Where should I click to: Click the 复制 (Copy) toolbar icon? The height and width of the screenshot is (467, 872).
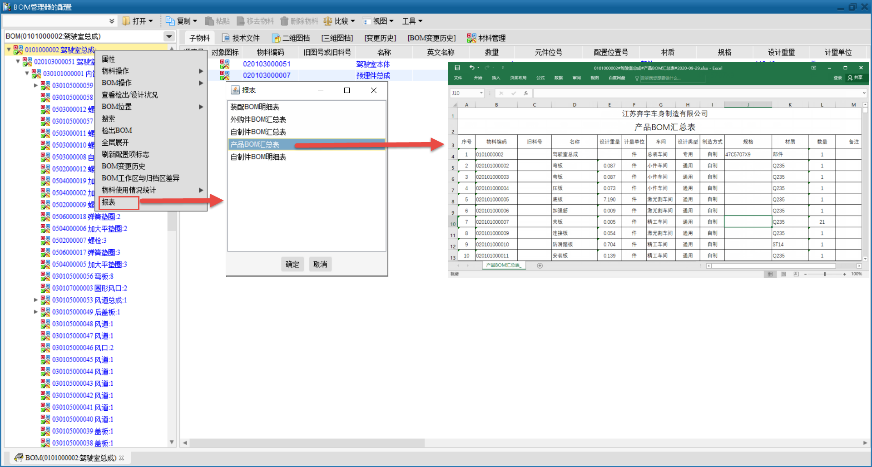[169, 20]
